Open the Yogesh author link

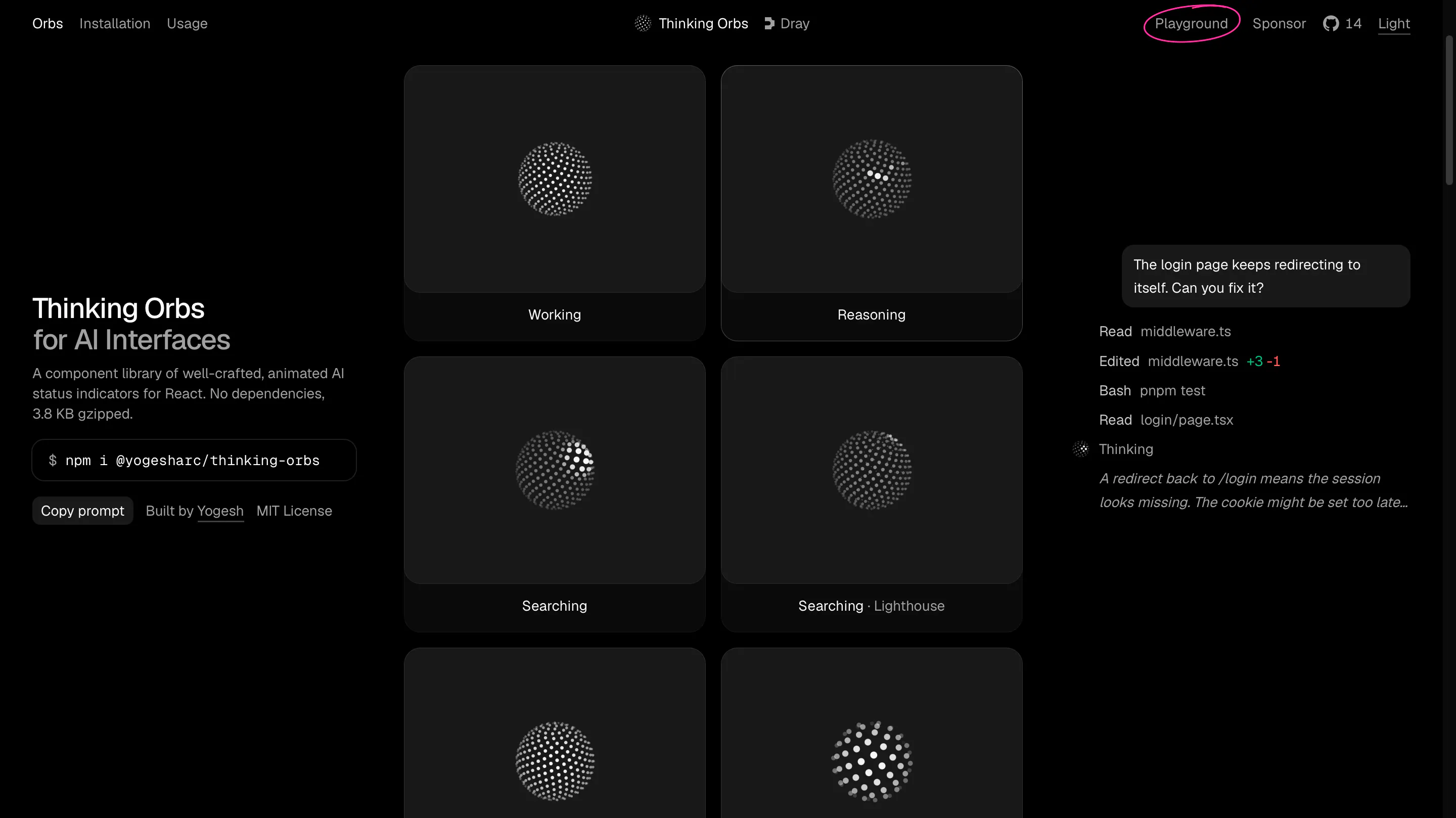(x=220, y=511)
